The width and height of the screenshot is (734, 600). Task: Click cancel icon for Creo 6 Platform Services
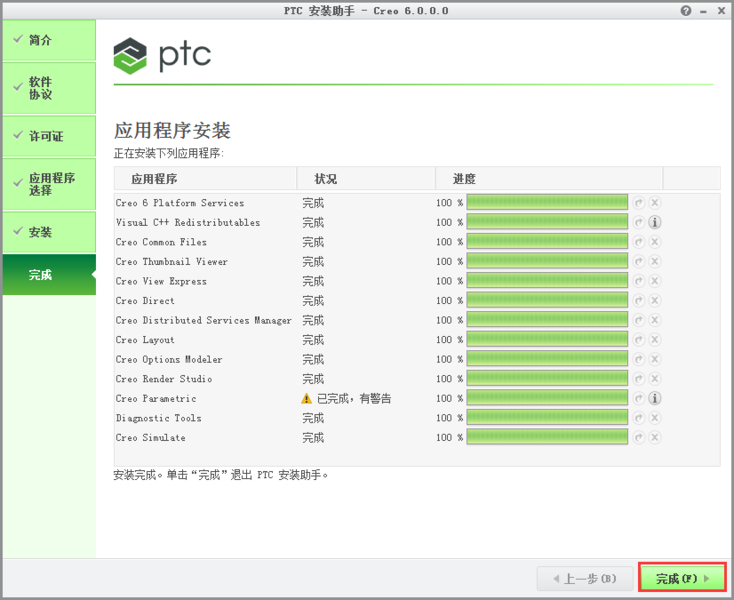pos(655,203)
